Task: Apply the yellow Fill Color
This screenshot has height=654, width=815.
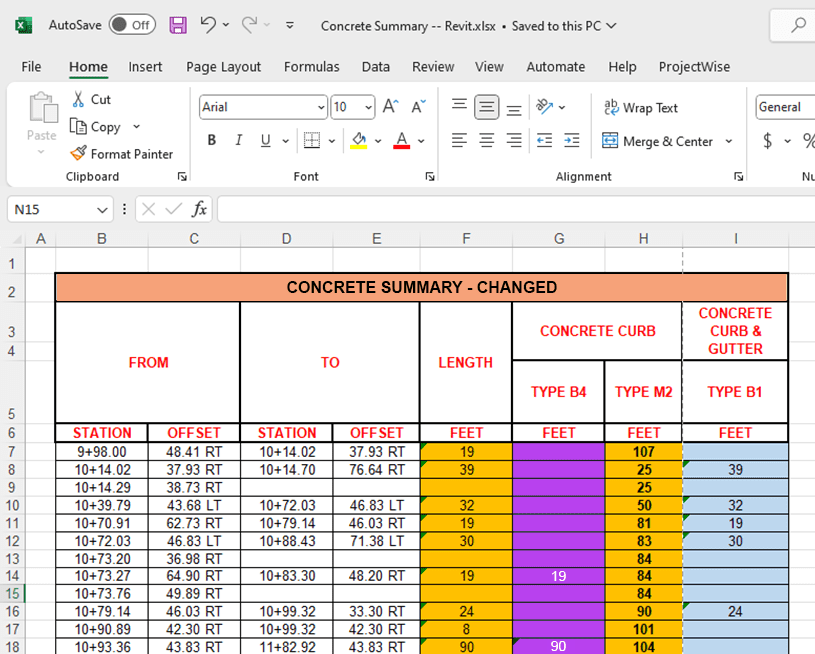Action: (x=359, y=140)
